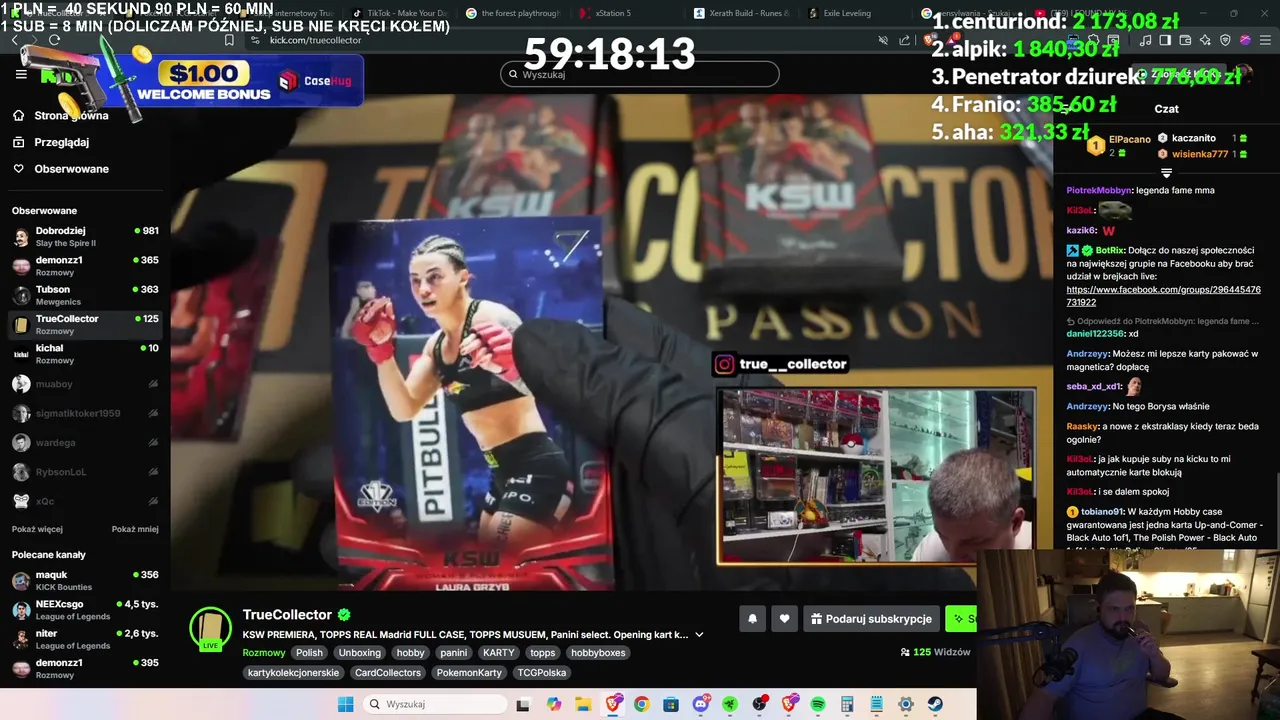1280x720 pixels.
Task: Collapse followed list with Pokaż mniej
Action: (135, 529)
